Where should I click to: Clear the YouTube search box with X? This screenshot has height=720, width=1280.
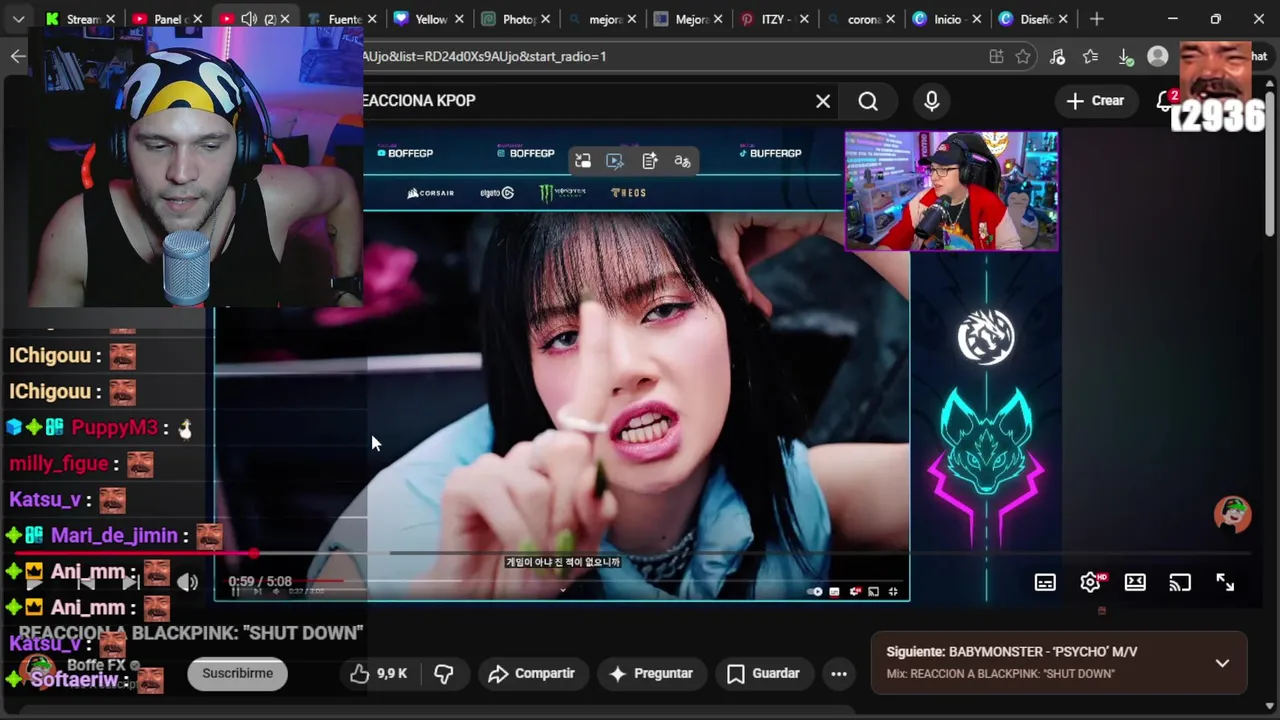(823, 101)
